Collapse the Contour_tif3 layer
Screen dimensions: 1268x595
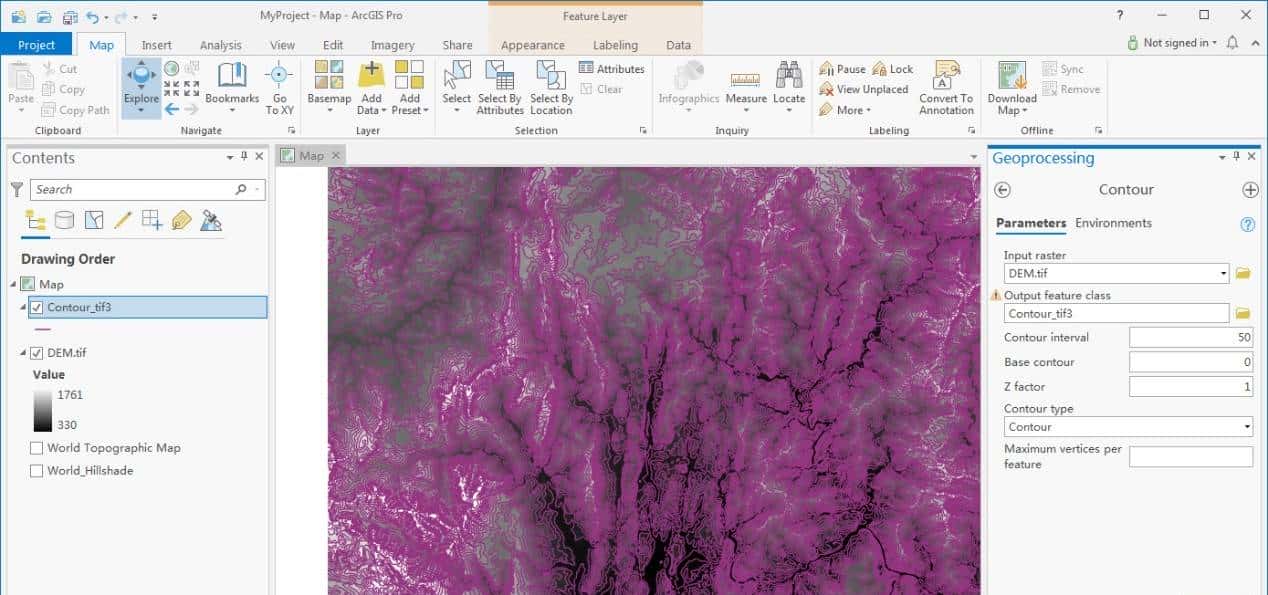tap(20, 307)
